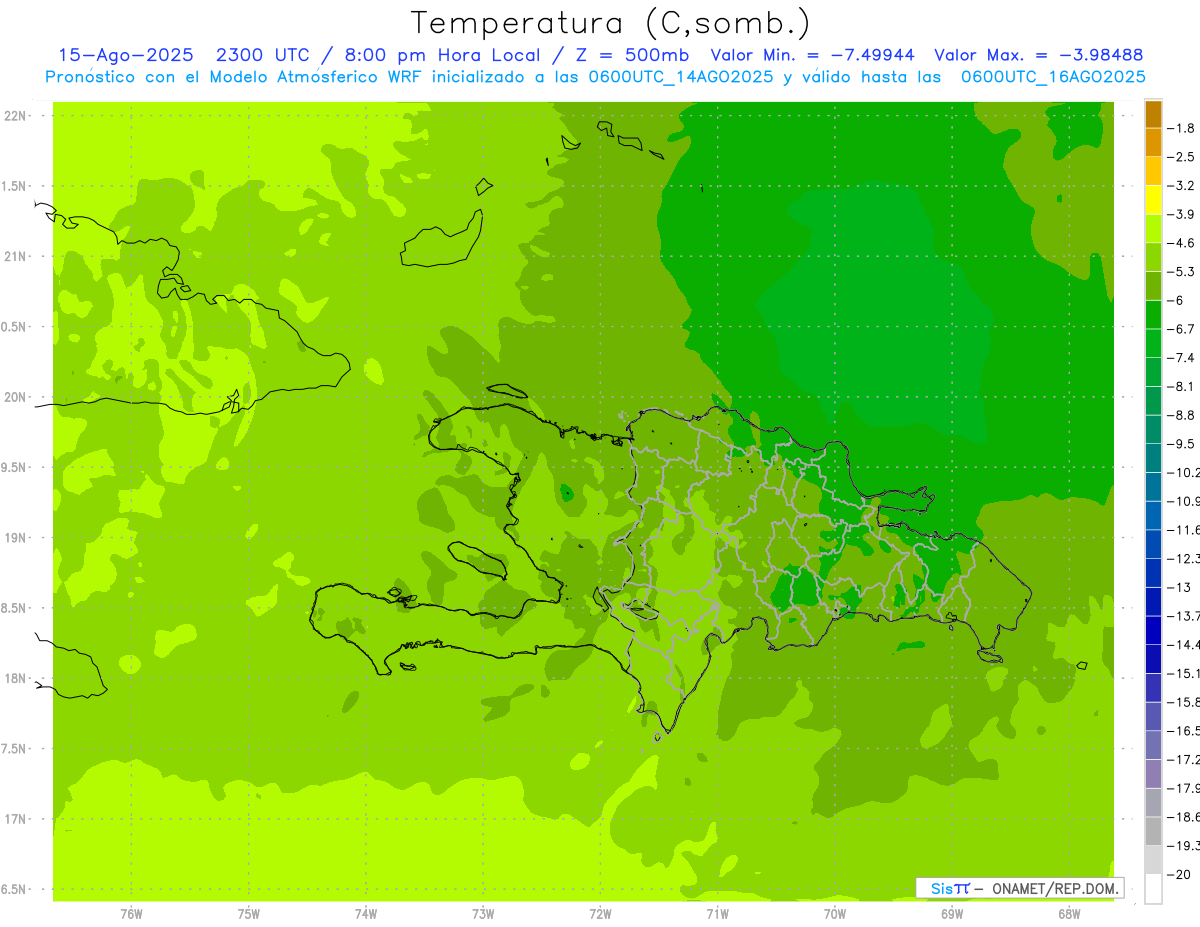Click the '75W' longitude axis label
The height and width of the screenshot is (927, 1200).
point(248,914)
